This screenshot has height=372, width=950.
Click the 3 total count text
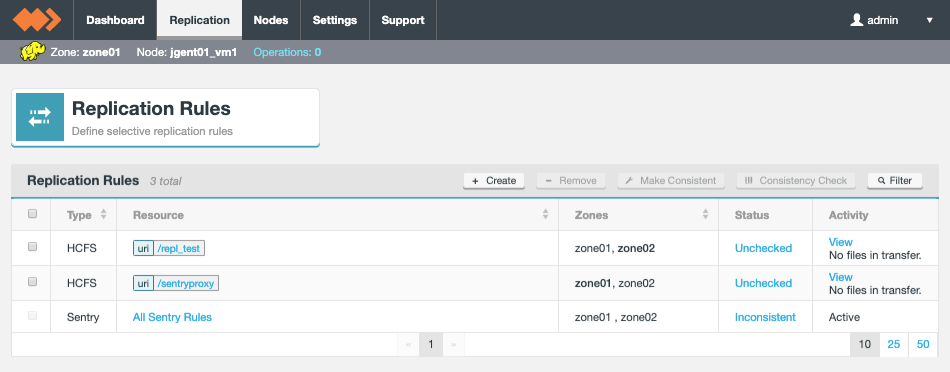(x=165, y=181)
